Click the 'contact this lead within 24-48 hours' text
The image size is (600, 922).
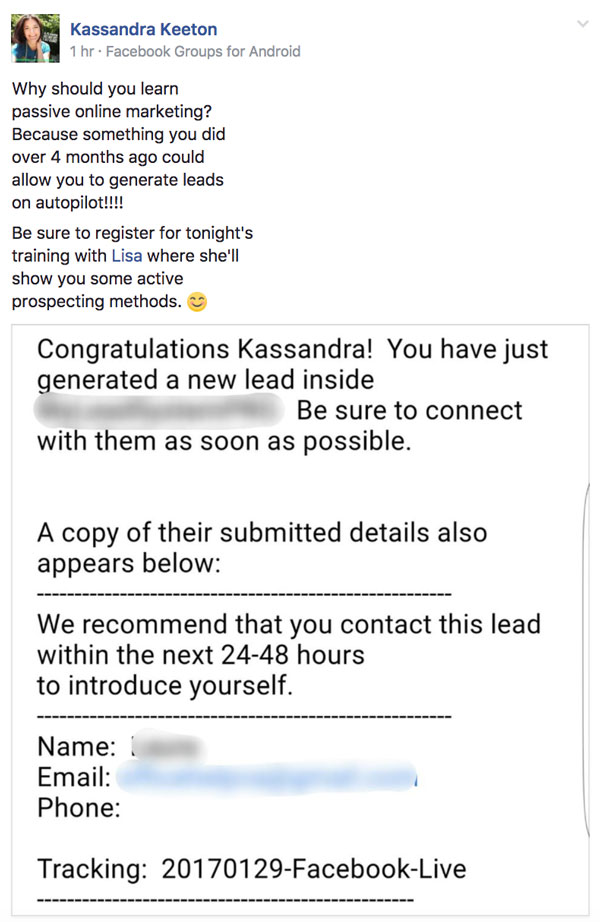288,655
